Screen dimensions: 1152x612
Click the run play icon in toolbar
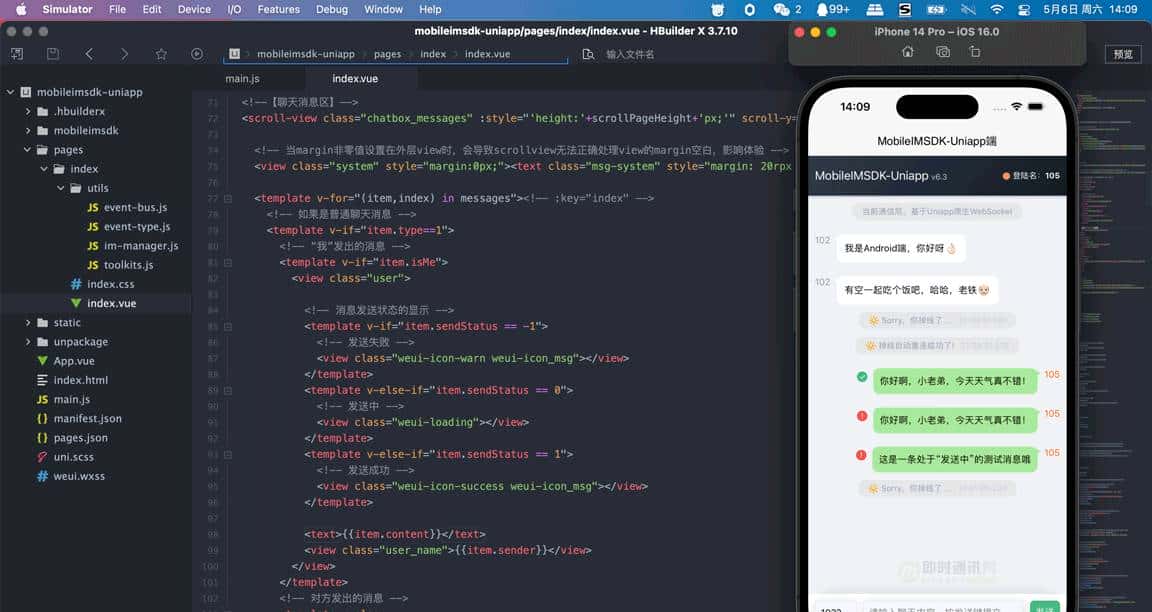[197, 54]
